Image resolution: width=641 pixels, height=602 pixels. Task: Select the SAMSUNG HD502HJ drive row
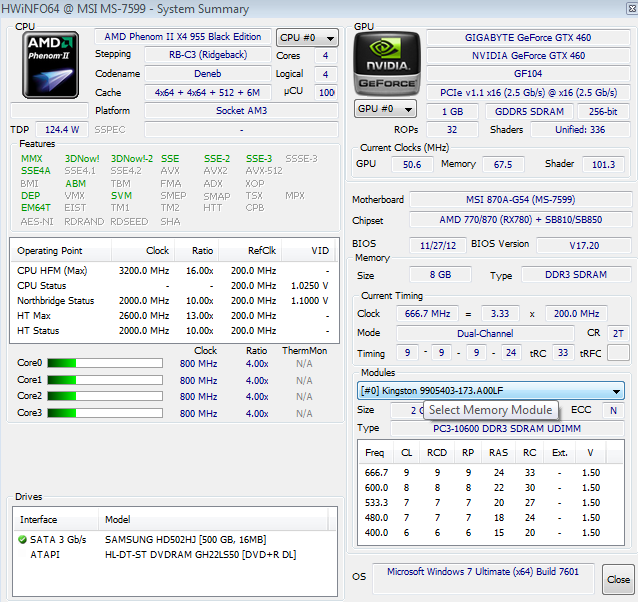pyautogui.click(x=175, y=539)
